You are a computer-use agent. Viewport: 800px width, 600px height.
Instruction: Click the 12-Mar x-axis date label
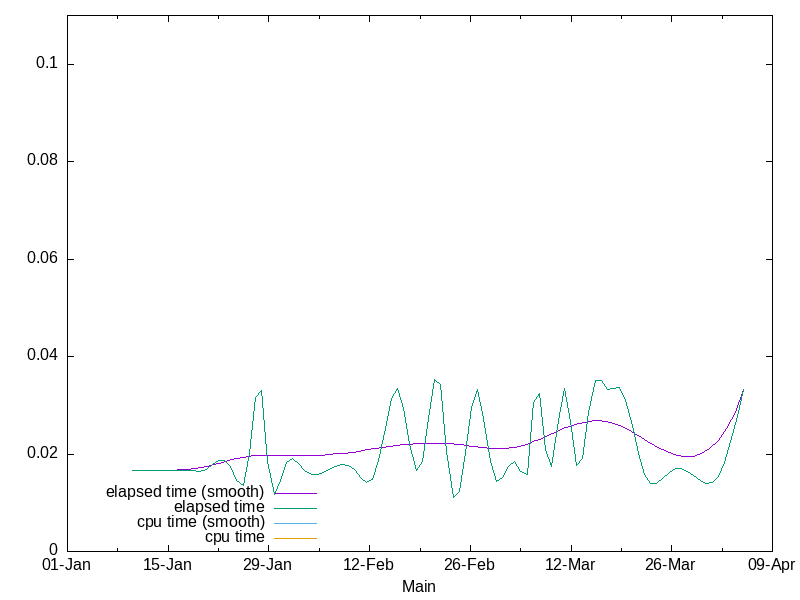pyautogui.click(x=570, y=566)
